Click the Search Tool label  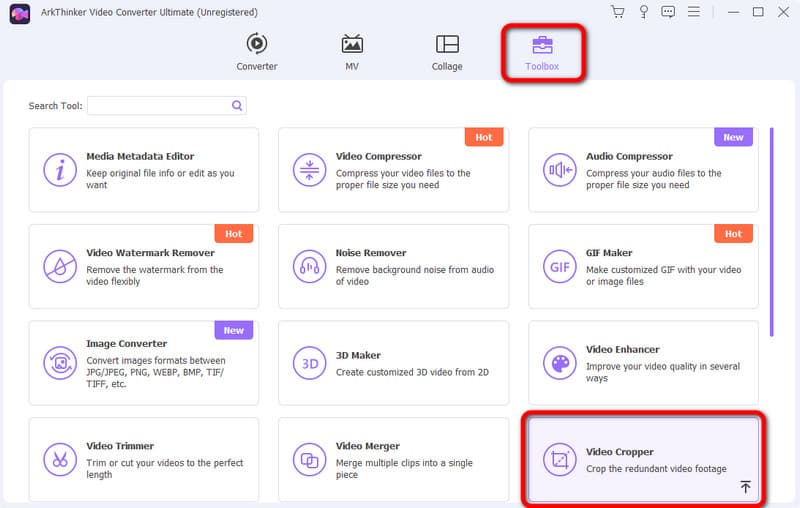tap(55, 106)
